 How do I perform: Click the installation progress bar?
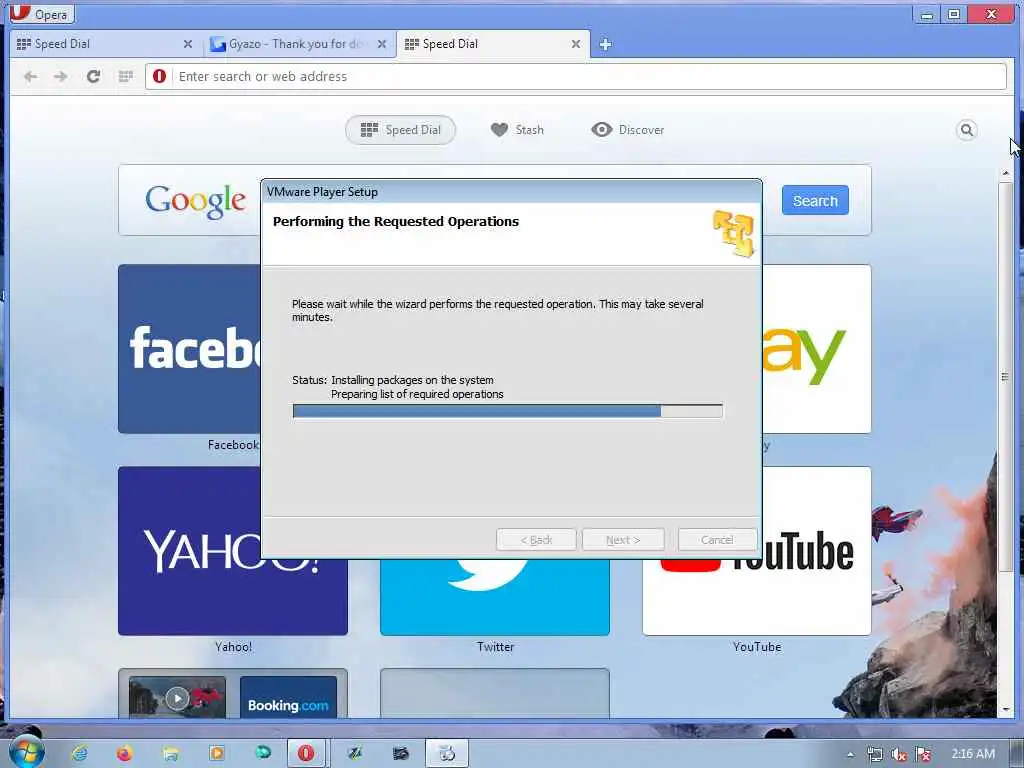coord(507,411)
